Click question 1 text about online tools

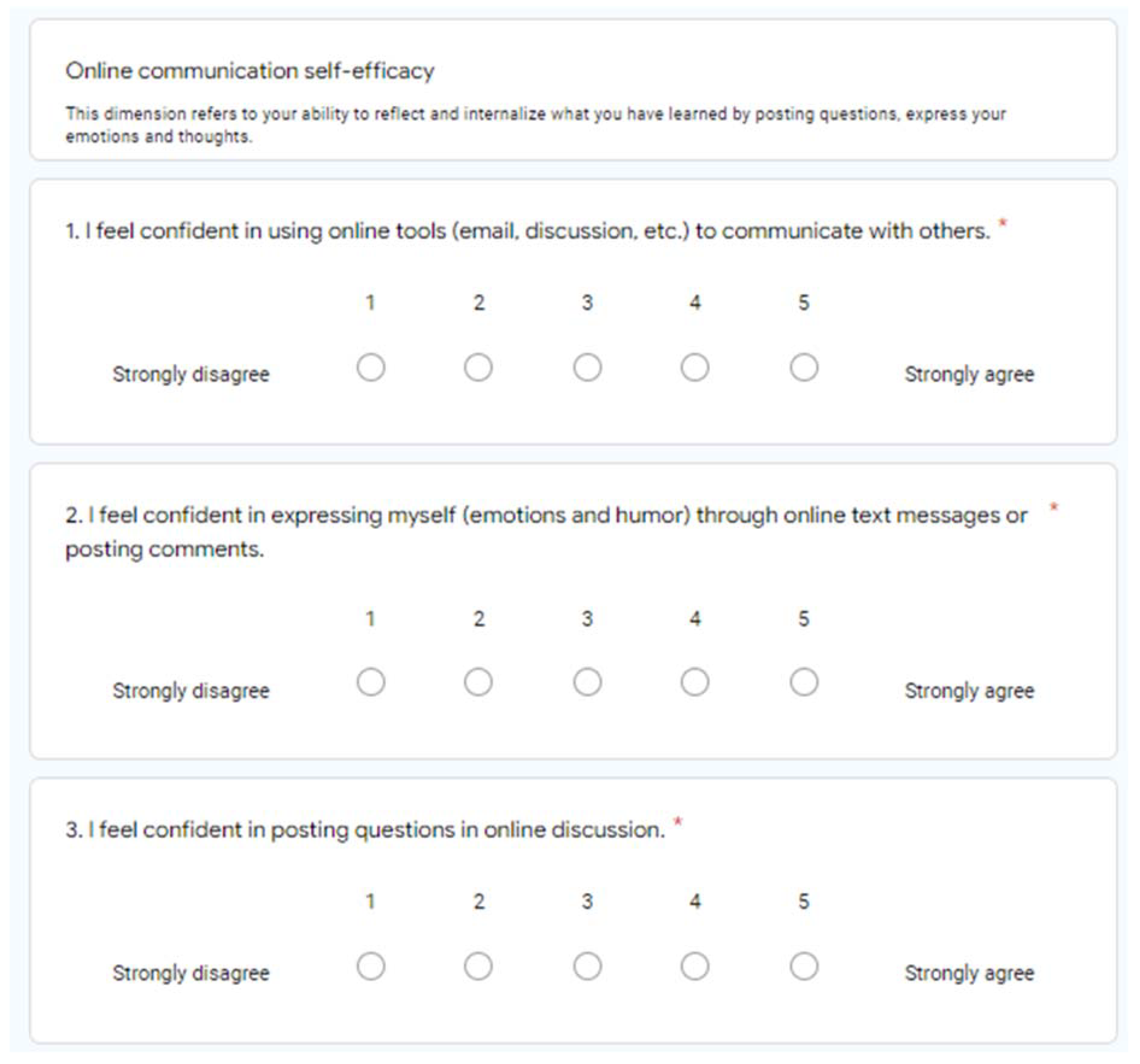pos(528,231)
